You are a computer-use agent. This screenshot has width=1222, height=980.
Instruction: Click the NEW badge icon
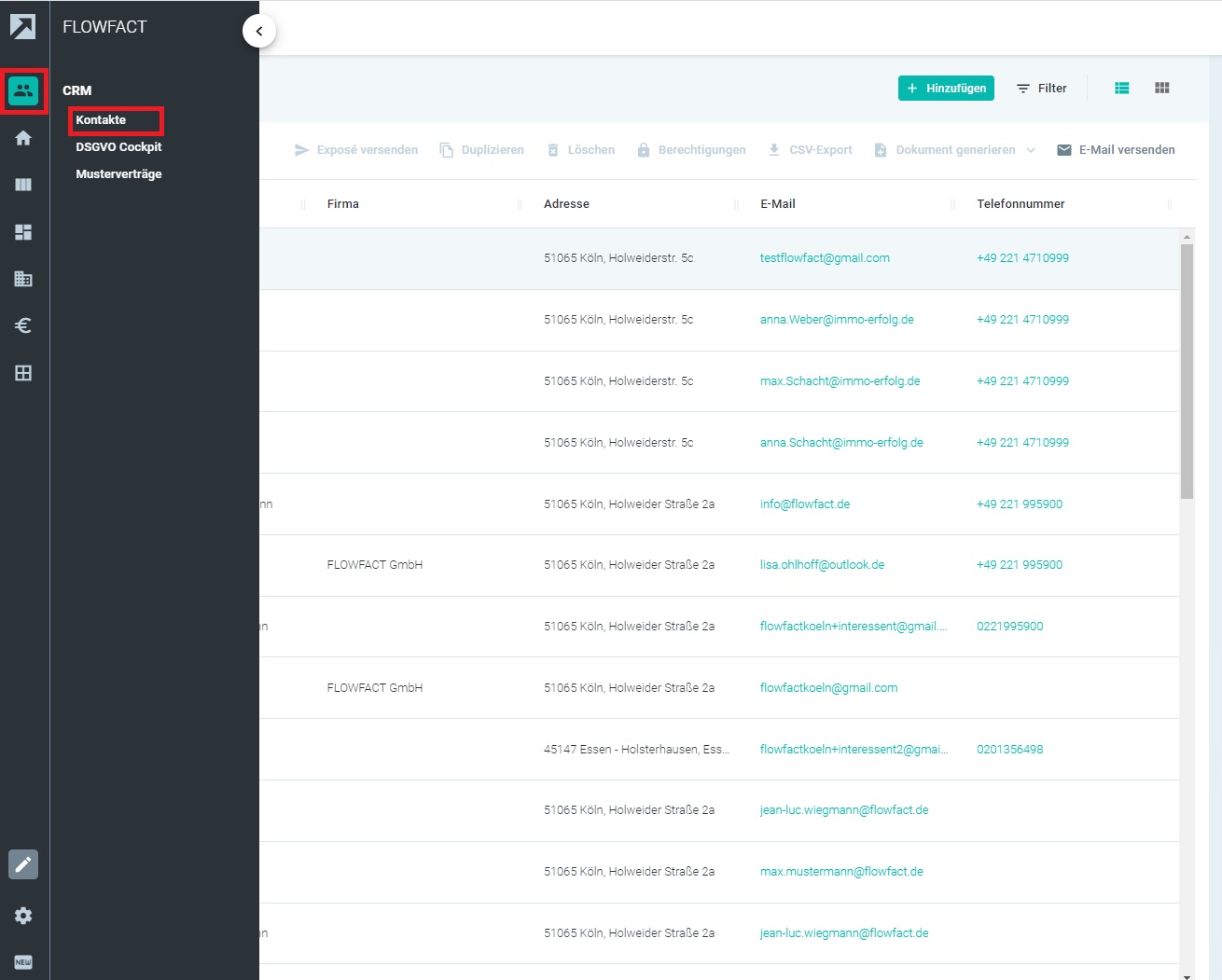(23, 962)
